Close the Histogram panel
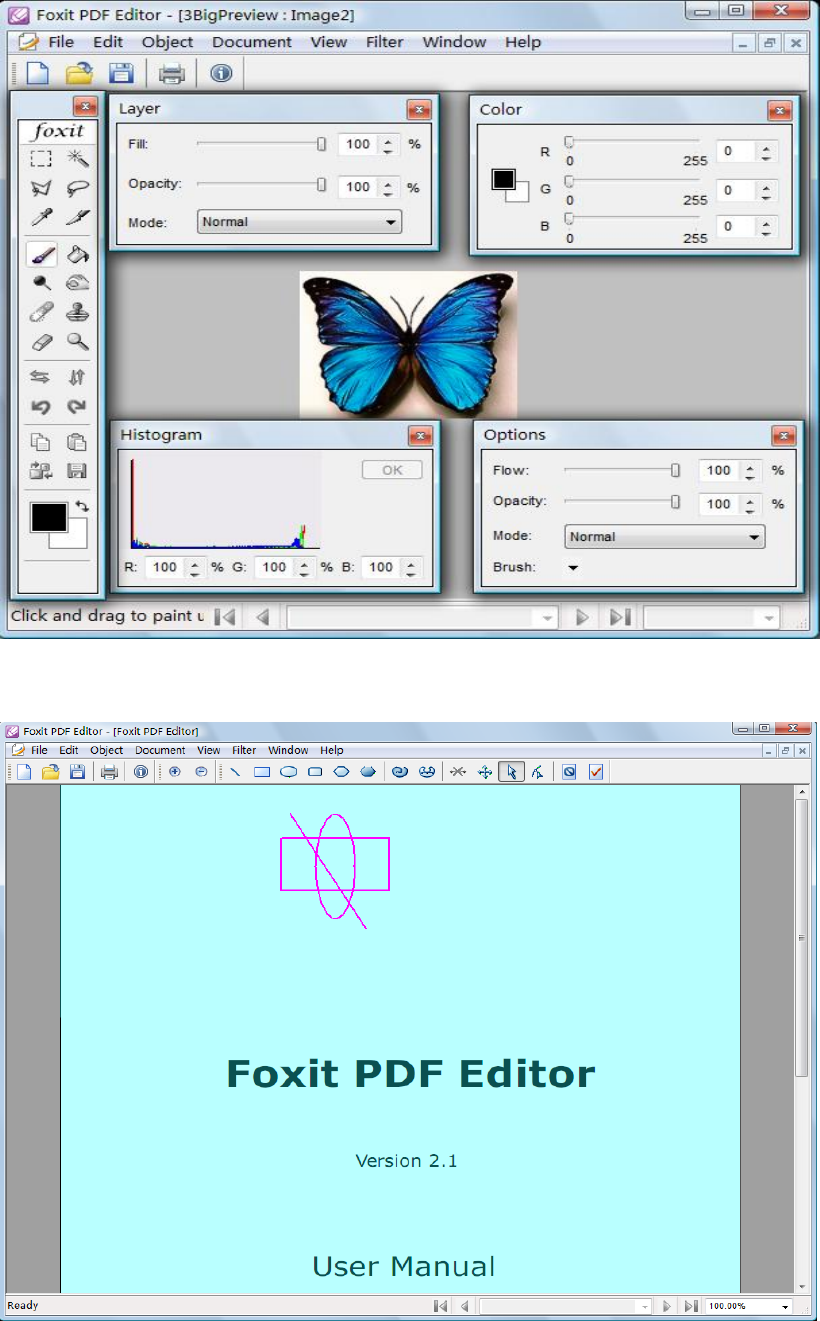Image resolution: width=820 pixels, height=1321 pixels. 420,436
